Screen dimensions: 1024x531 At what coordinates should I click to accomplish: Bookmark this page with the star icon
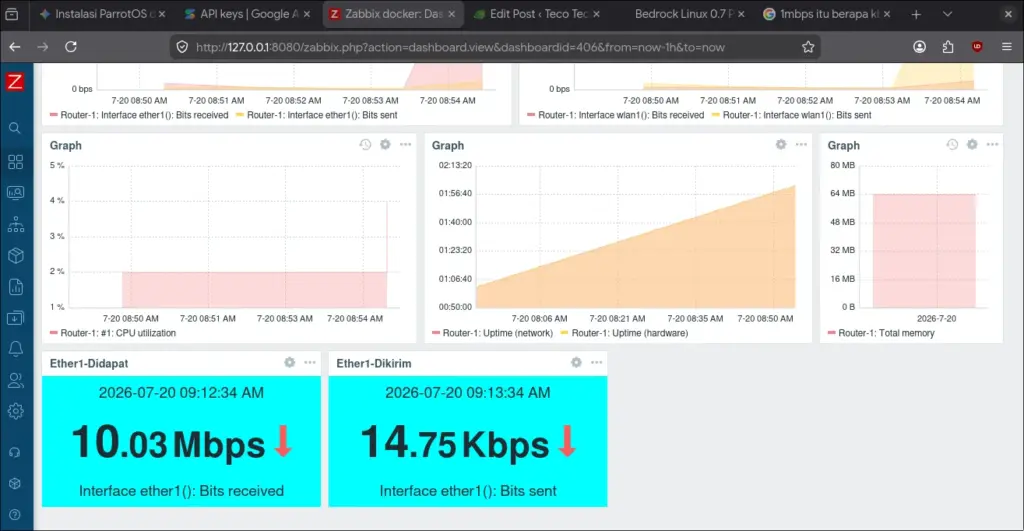click(808, 47)
